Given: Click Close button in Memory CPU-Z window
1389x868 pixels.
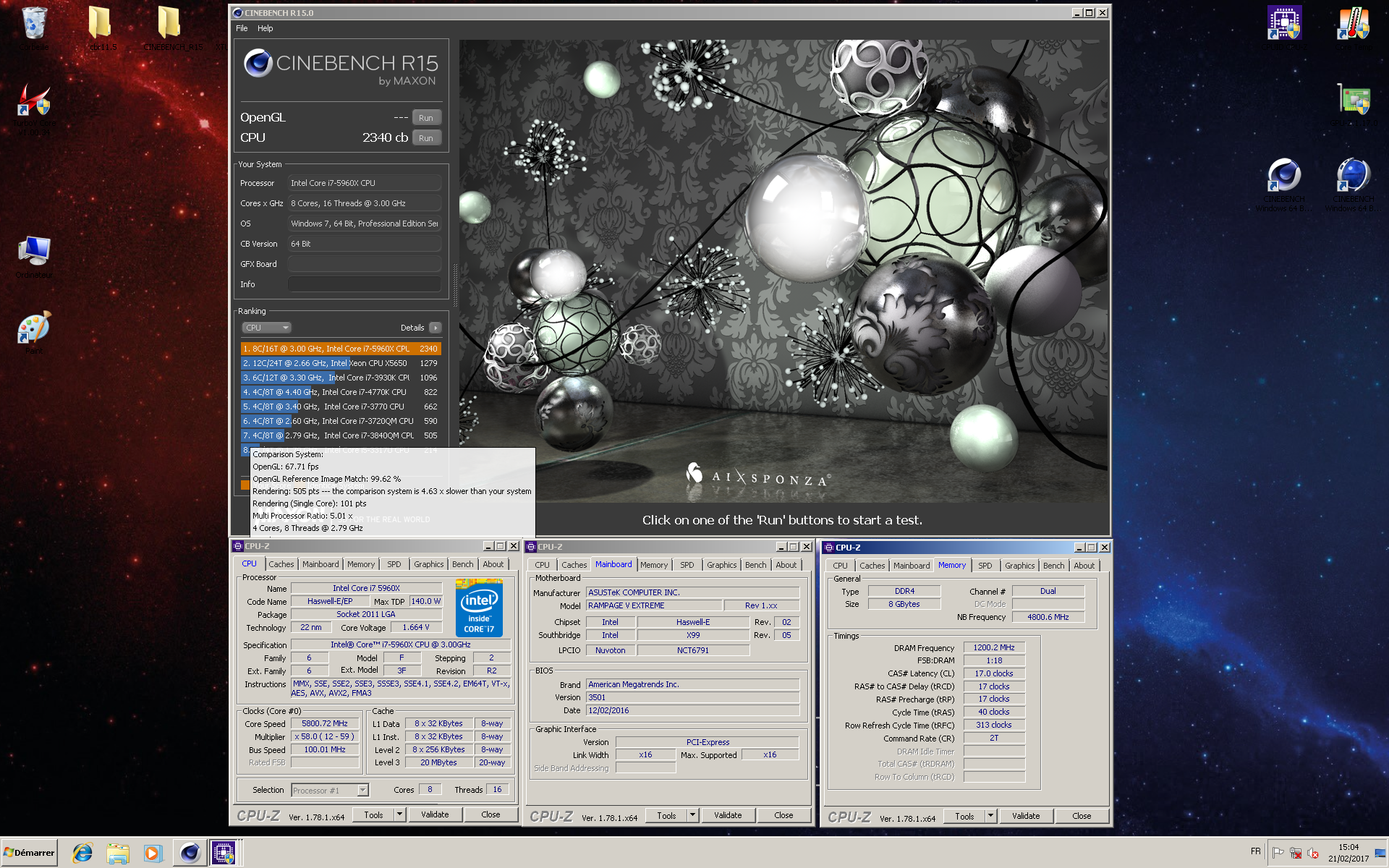Looking at the screenshot, I should (1082, 816).
